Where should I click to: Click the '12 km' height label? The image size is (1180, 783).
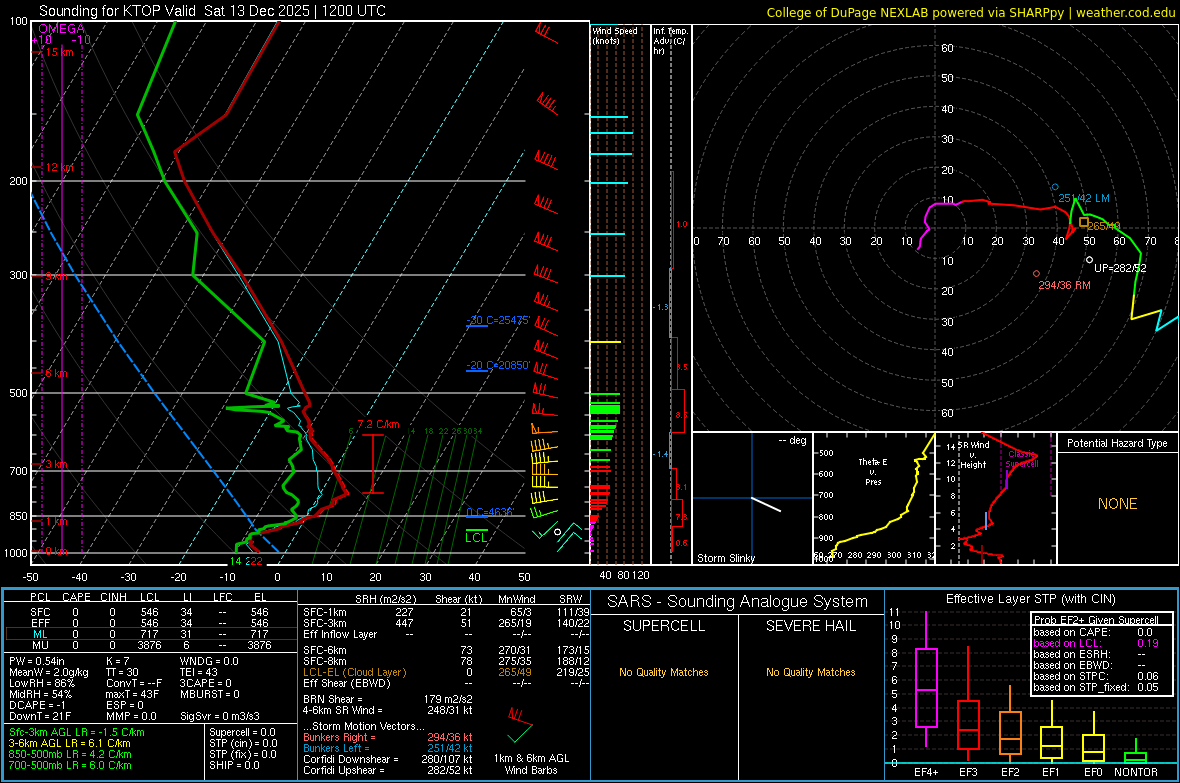(59, 167)
